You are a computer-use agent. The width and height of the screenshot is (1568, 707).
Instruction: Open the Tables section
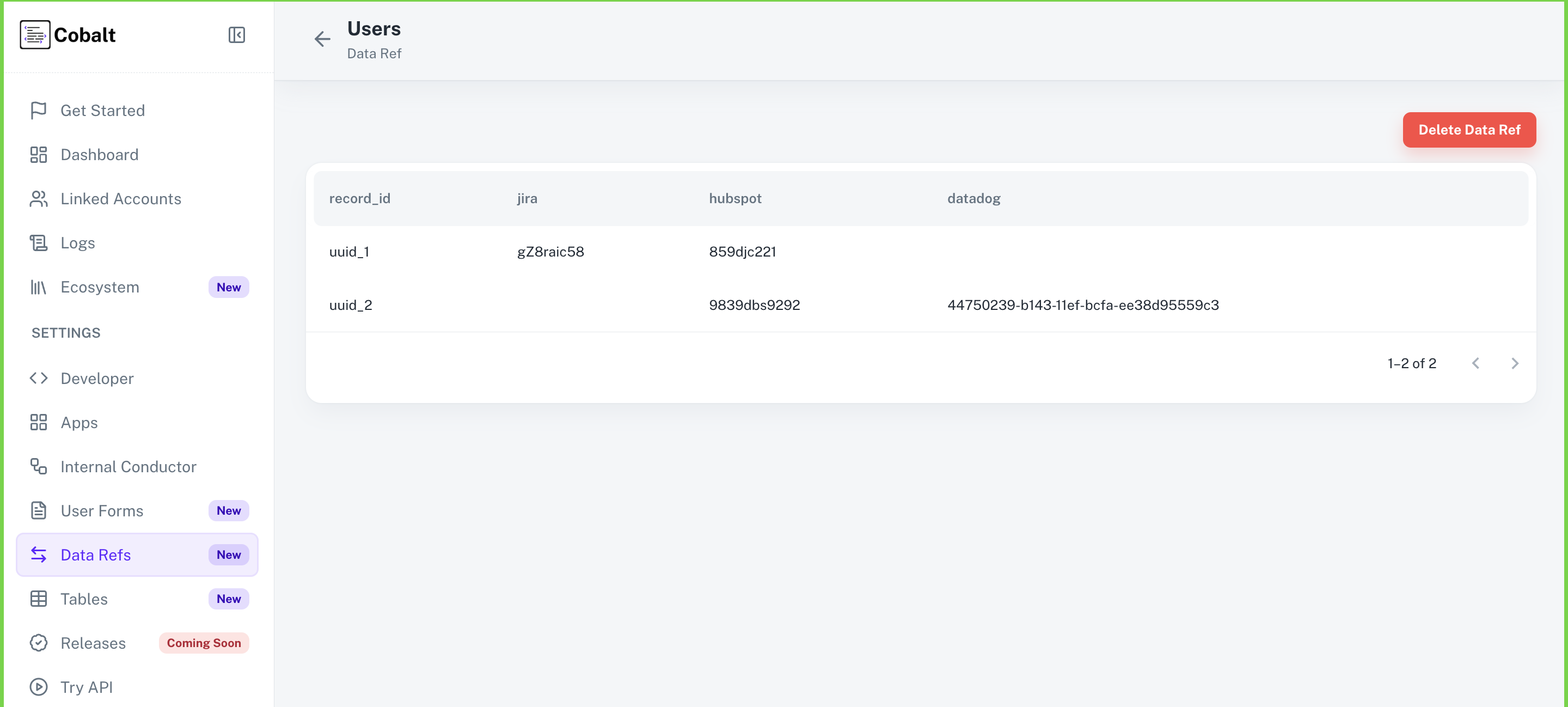pyautogui.click(x=84, y=599)
